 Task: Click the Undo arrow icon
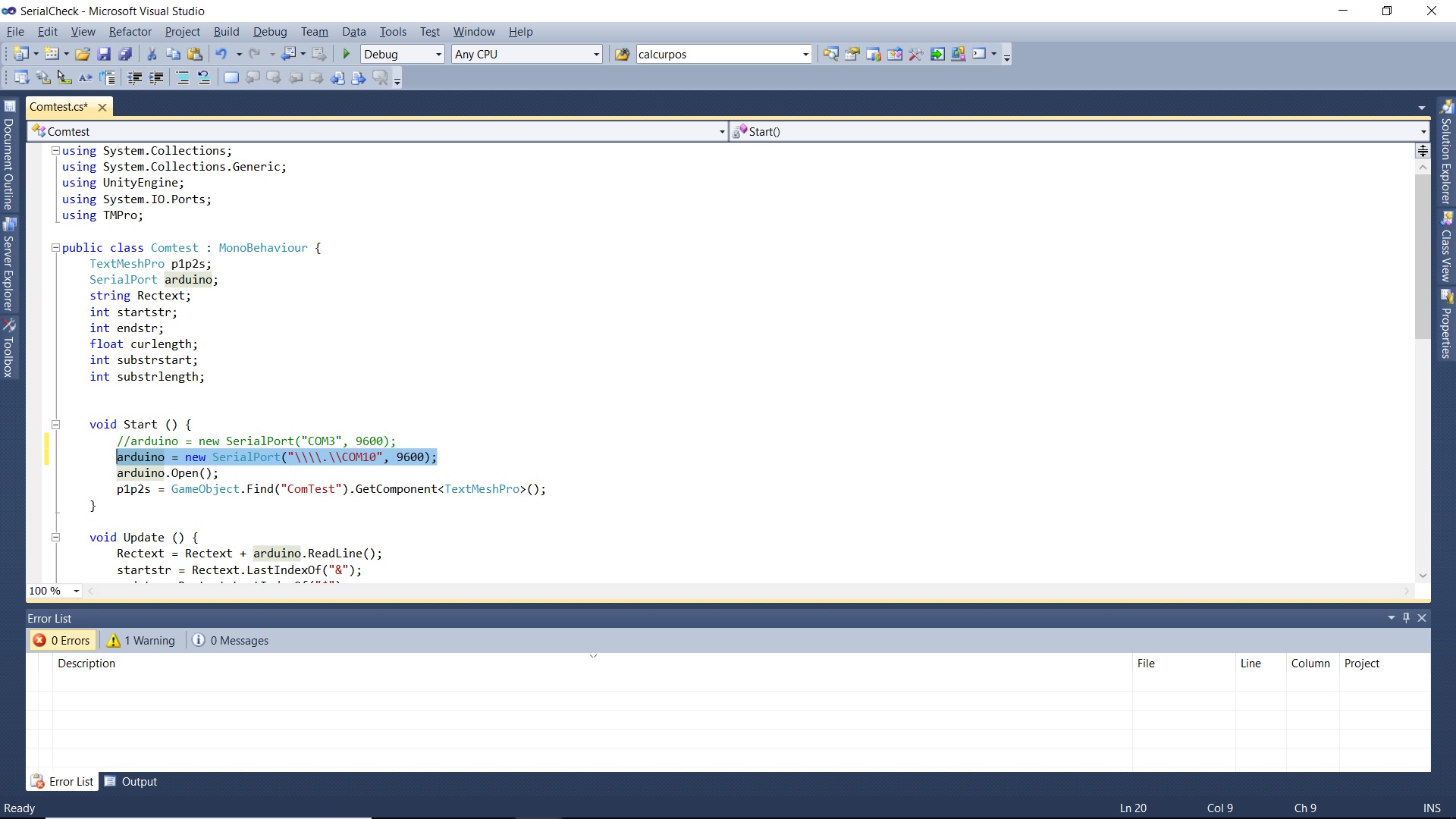(221, 54)
